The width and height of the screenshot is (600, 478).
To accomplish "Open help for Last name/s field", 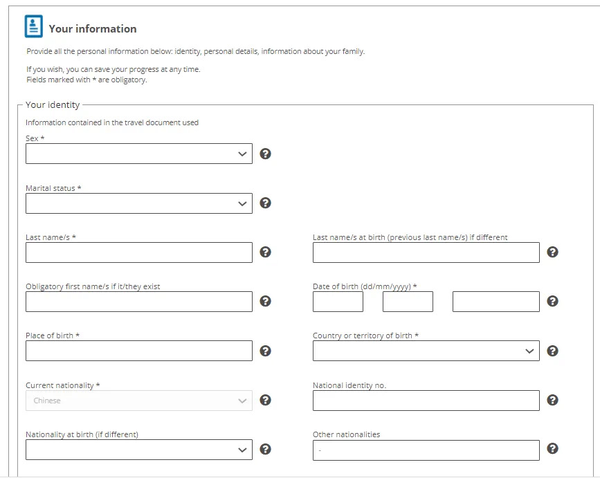I will pos(265,252).
